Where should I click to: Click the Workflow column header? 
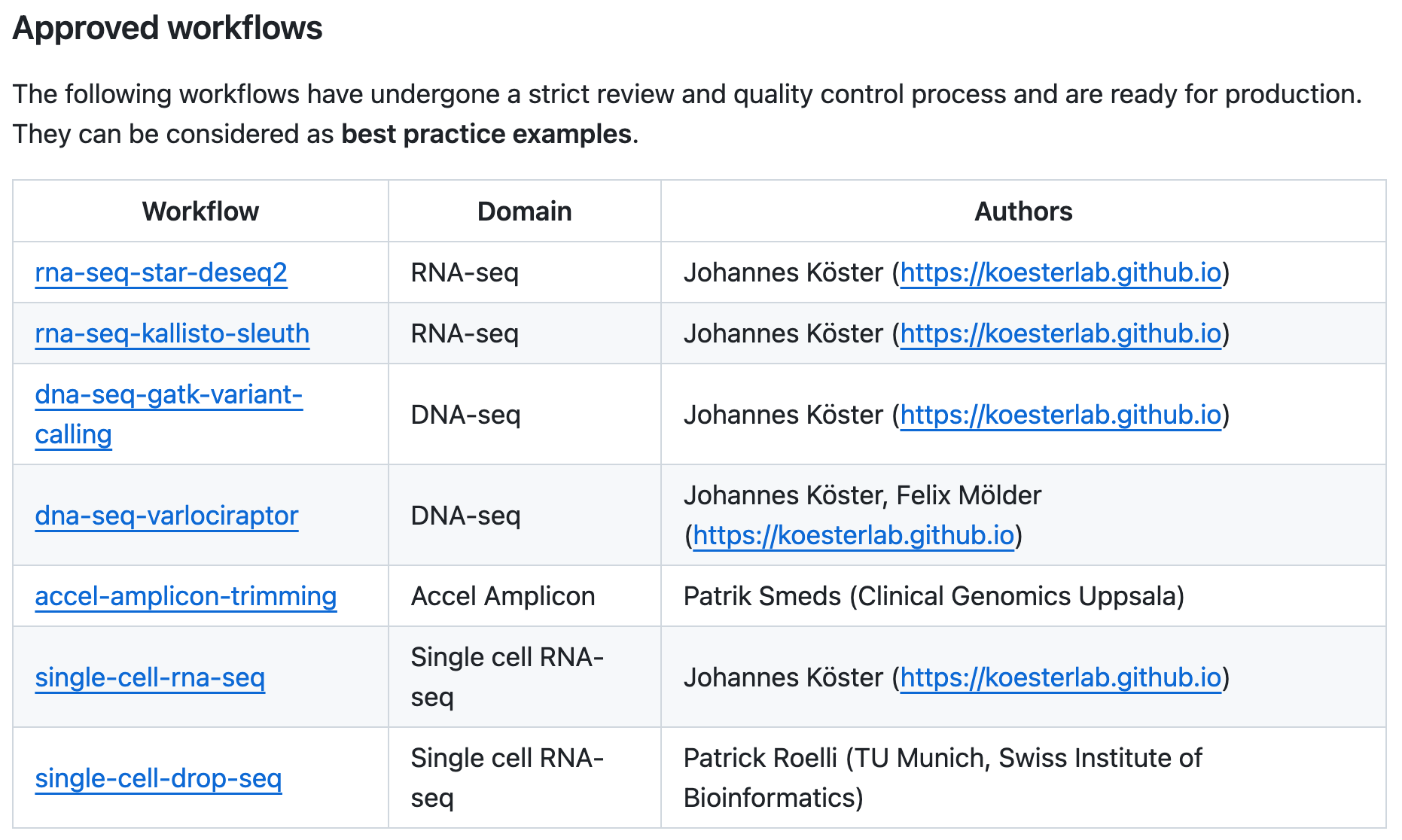[200, 212]
